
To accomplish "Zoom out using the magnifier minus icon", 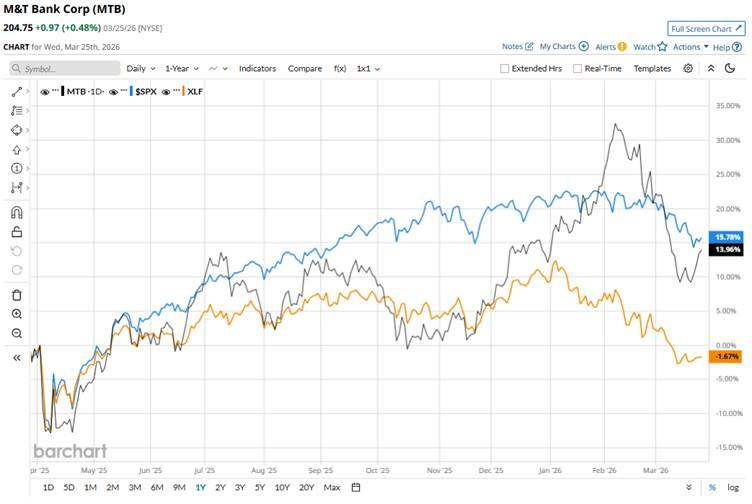I will [17, 333].
